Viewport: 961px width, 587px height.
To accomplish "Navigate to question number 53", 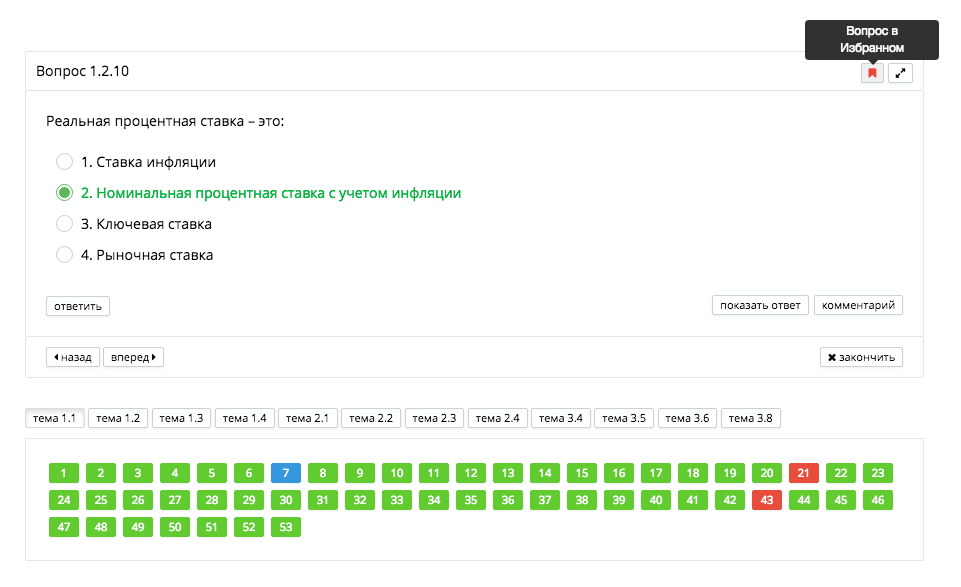I will point(285,527).
